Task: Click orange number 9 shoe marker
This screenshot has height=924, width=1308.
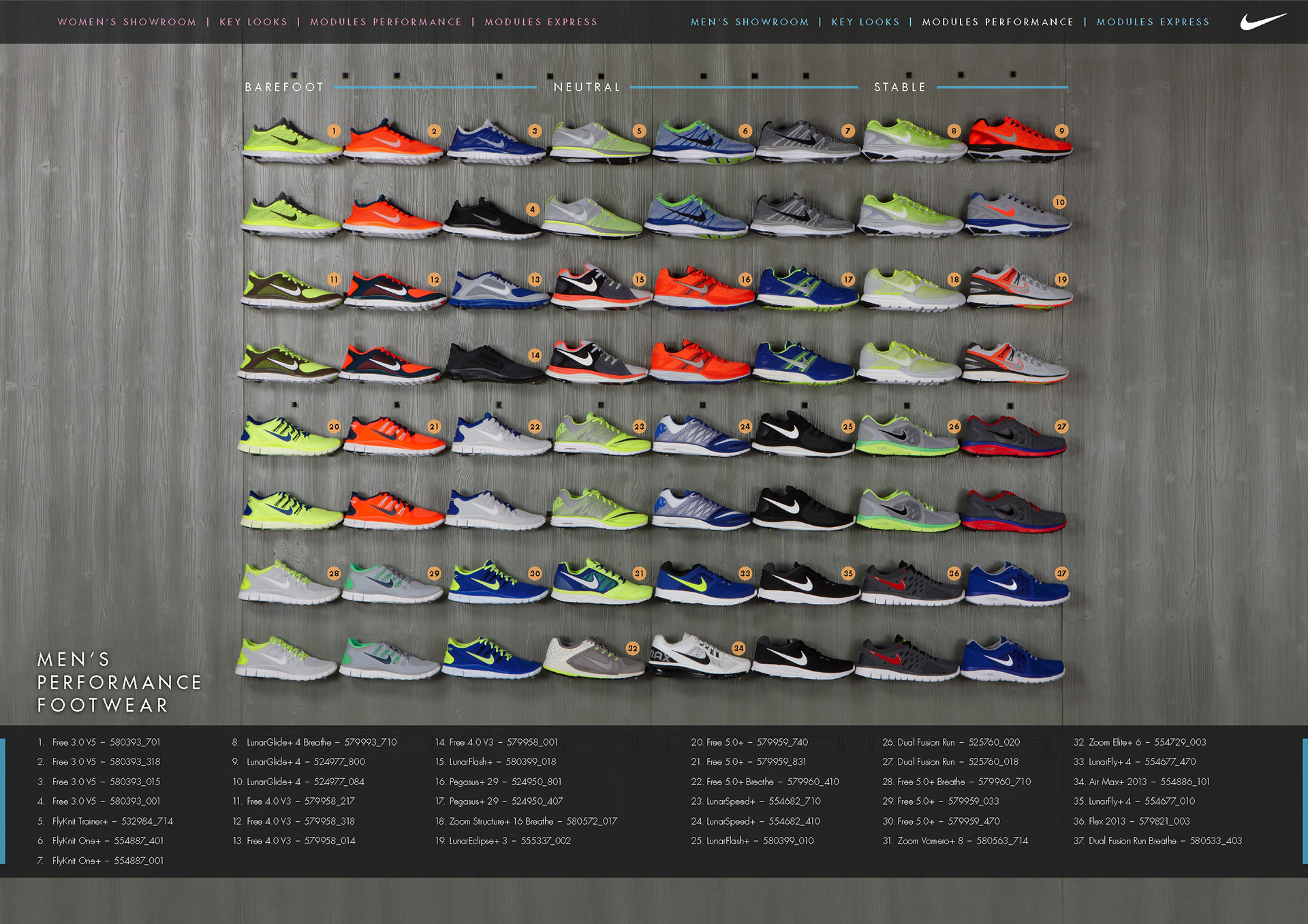Action: pos(1061,131)
